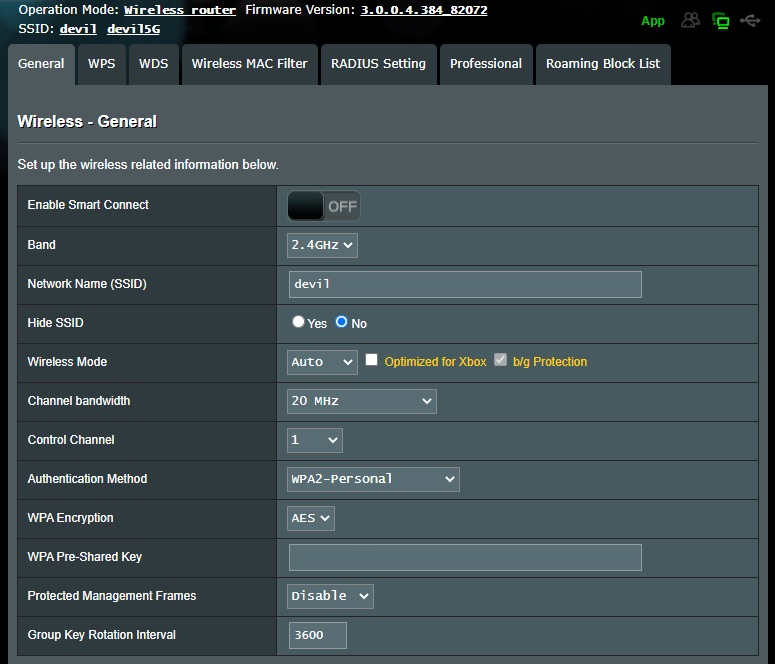Open the Professional tab

(x=486, y=64)
